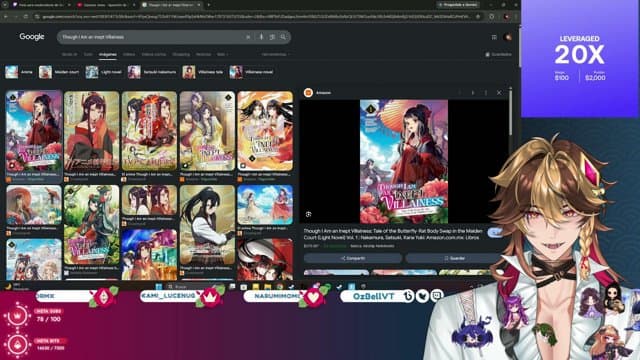Filter results by Villainess tale chip
Image resolution: width=640 pixels, height=360 pixels.
click(x=203, y=72)
